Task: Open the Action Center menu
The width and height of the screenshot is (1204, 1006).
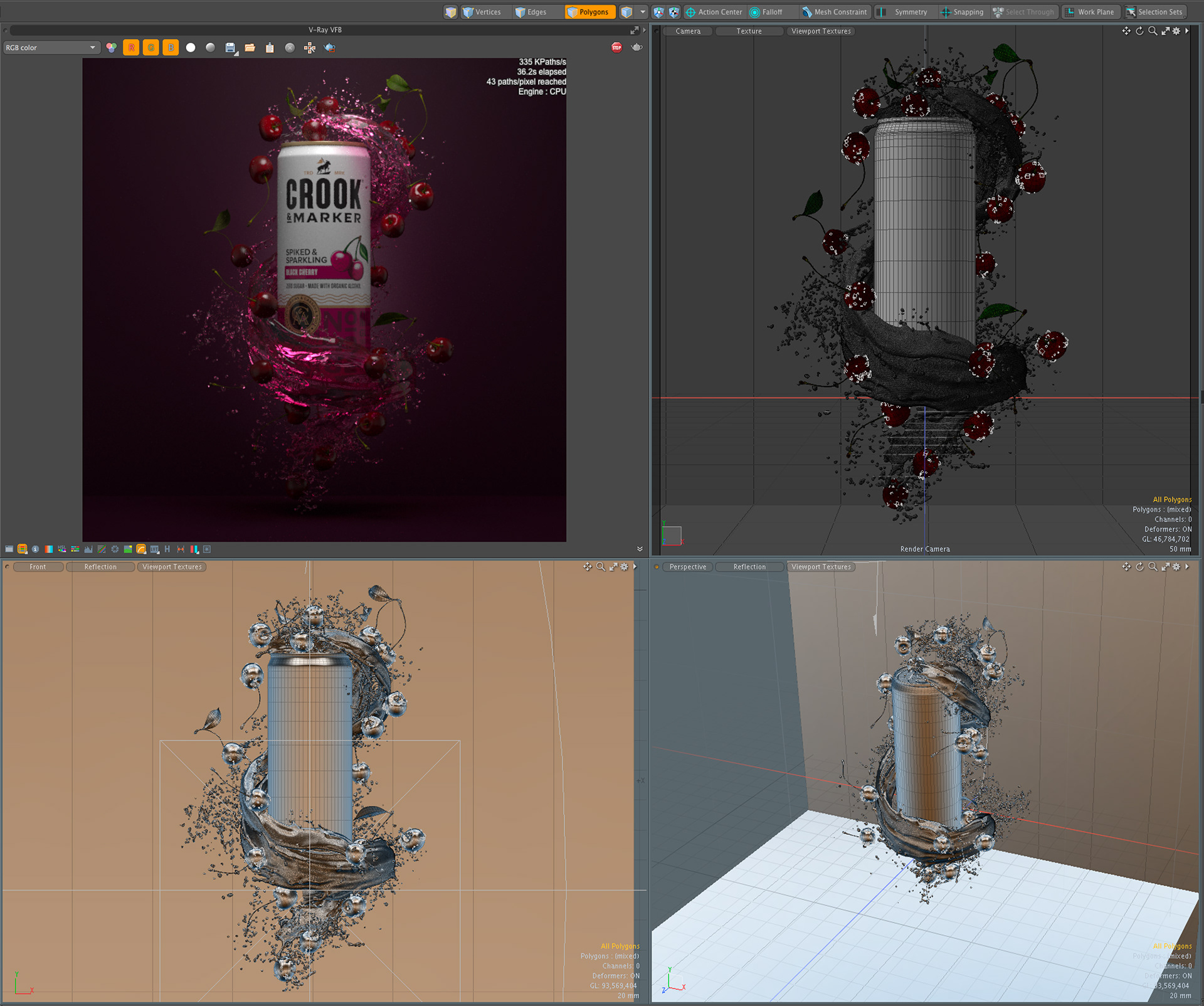Action: pos(714,12)
